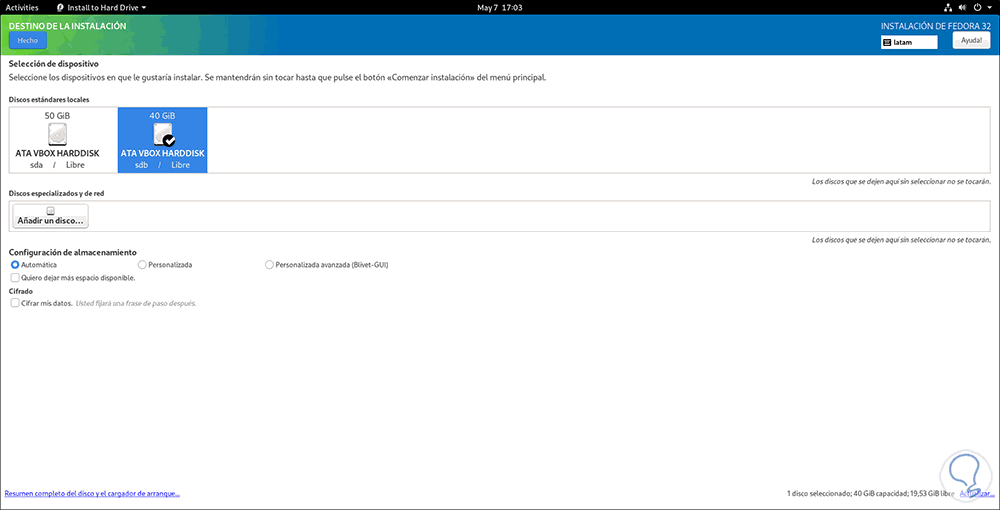
Task: Click the network icon in the top bar
Action: [947, 8]
